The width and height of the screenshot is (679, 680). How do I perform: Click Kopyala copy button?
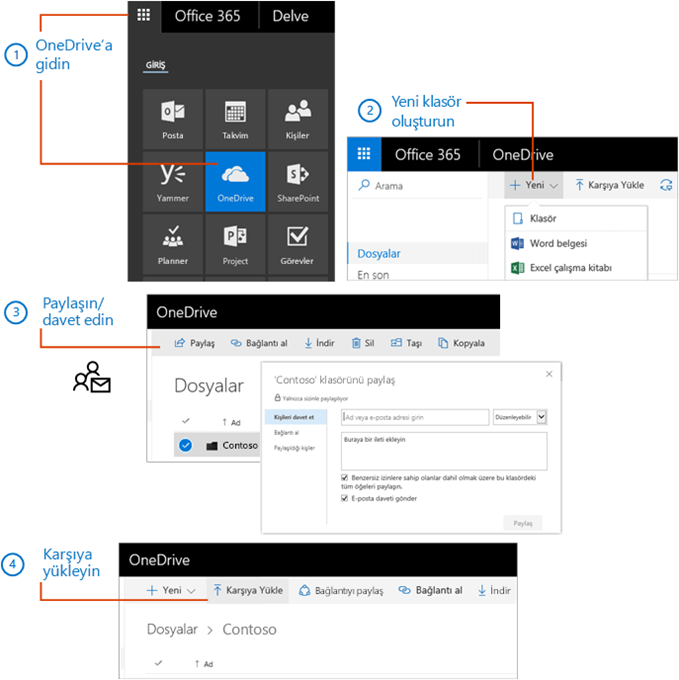coord(461,343)
